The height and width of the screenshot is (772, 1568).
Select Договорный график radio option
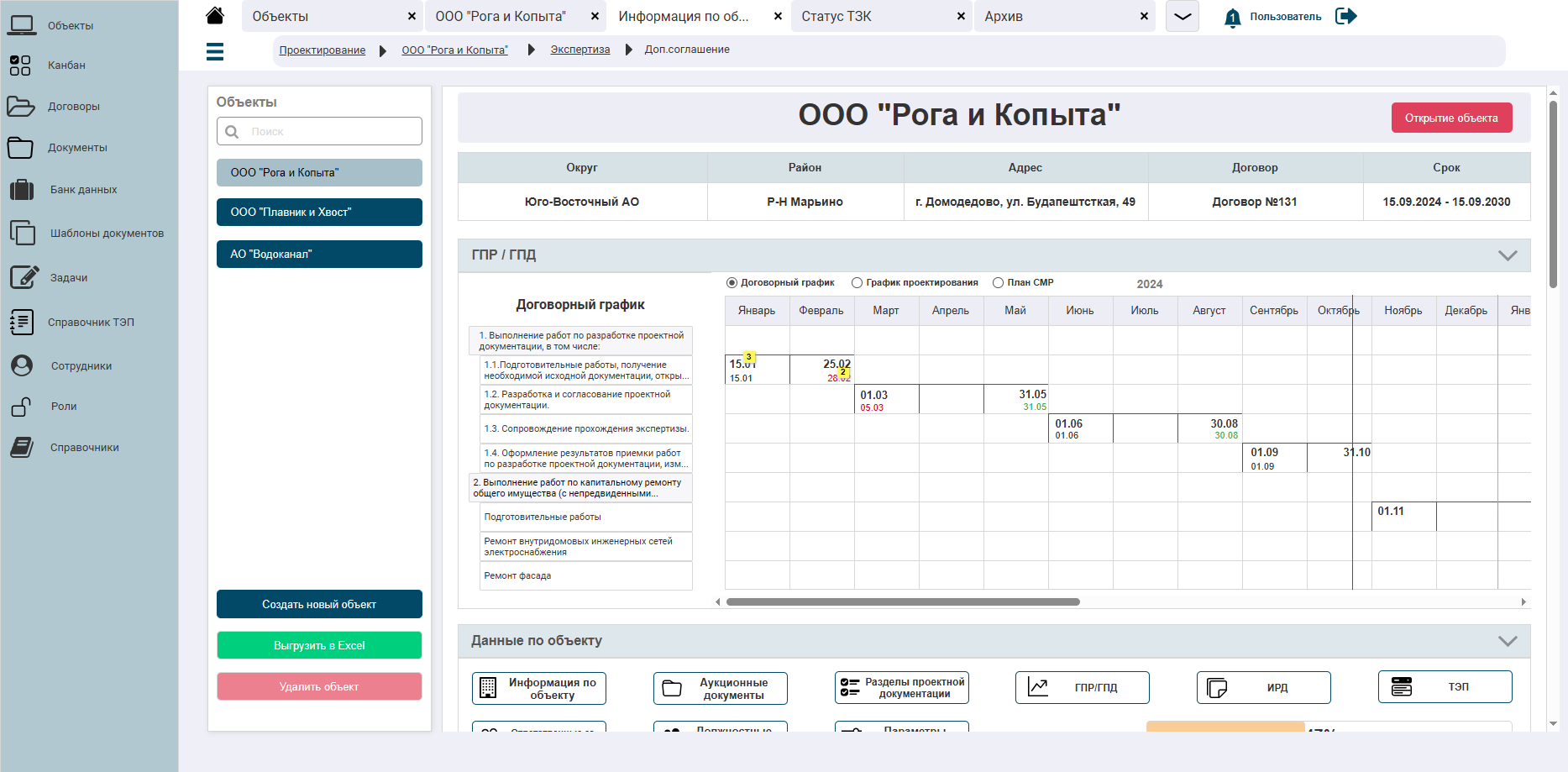coord(732,283)
